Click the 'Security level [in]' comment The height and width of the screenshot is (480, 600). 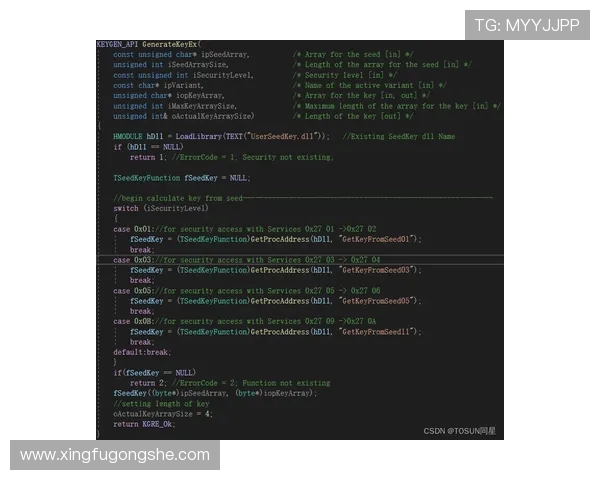(345, 75)
